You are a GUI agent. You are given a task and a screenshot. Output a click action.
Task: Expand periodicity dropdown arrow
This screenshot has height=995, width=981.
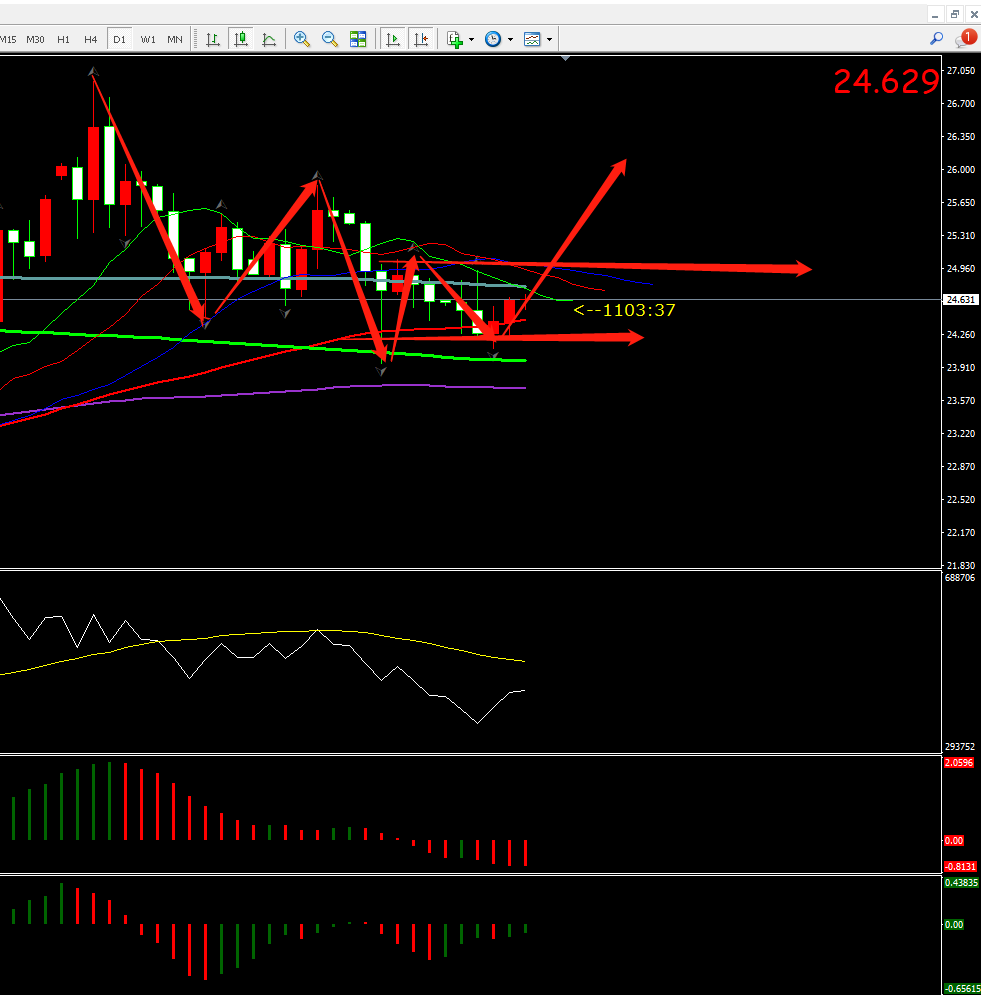pyautogui.click(x=510, y=40)
